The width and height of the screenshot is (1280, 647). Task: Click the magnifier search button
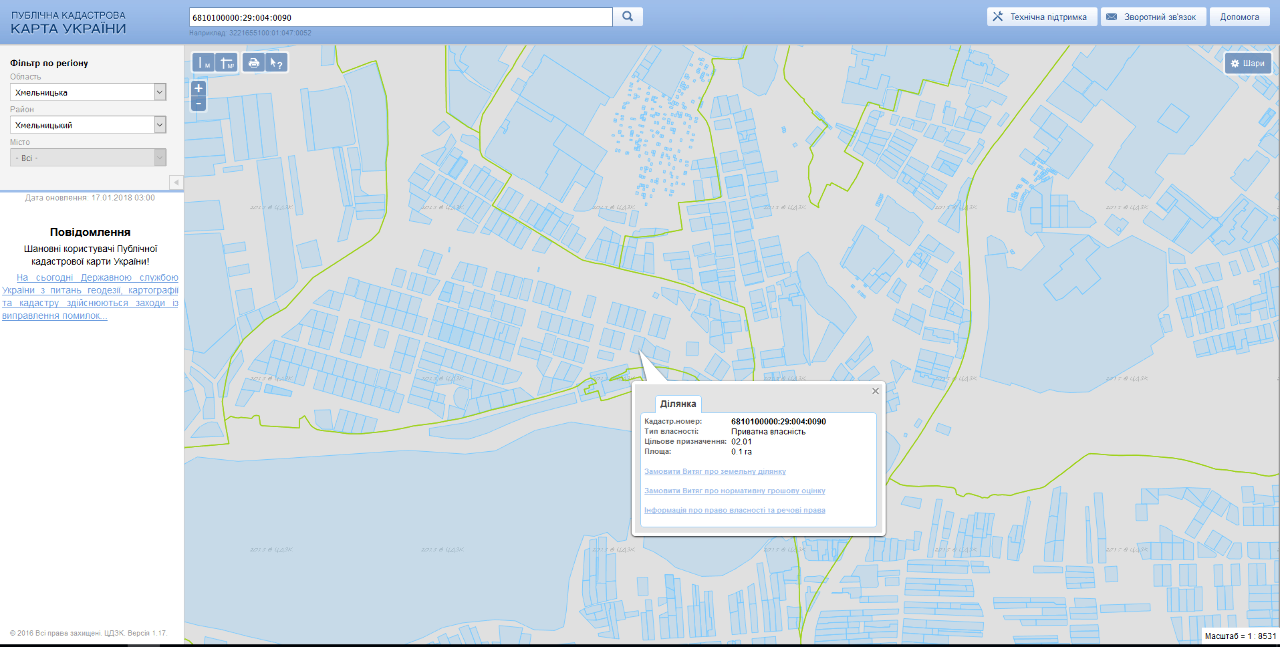coord(627,17)
